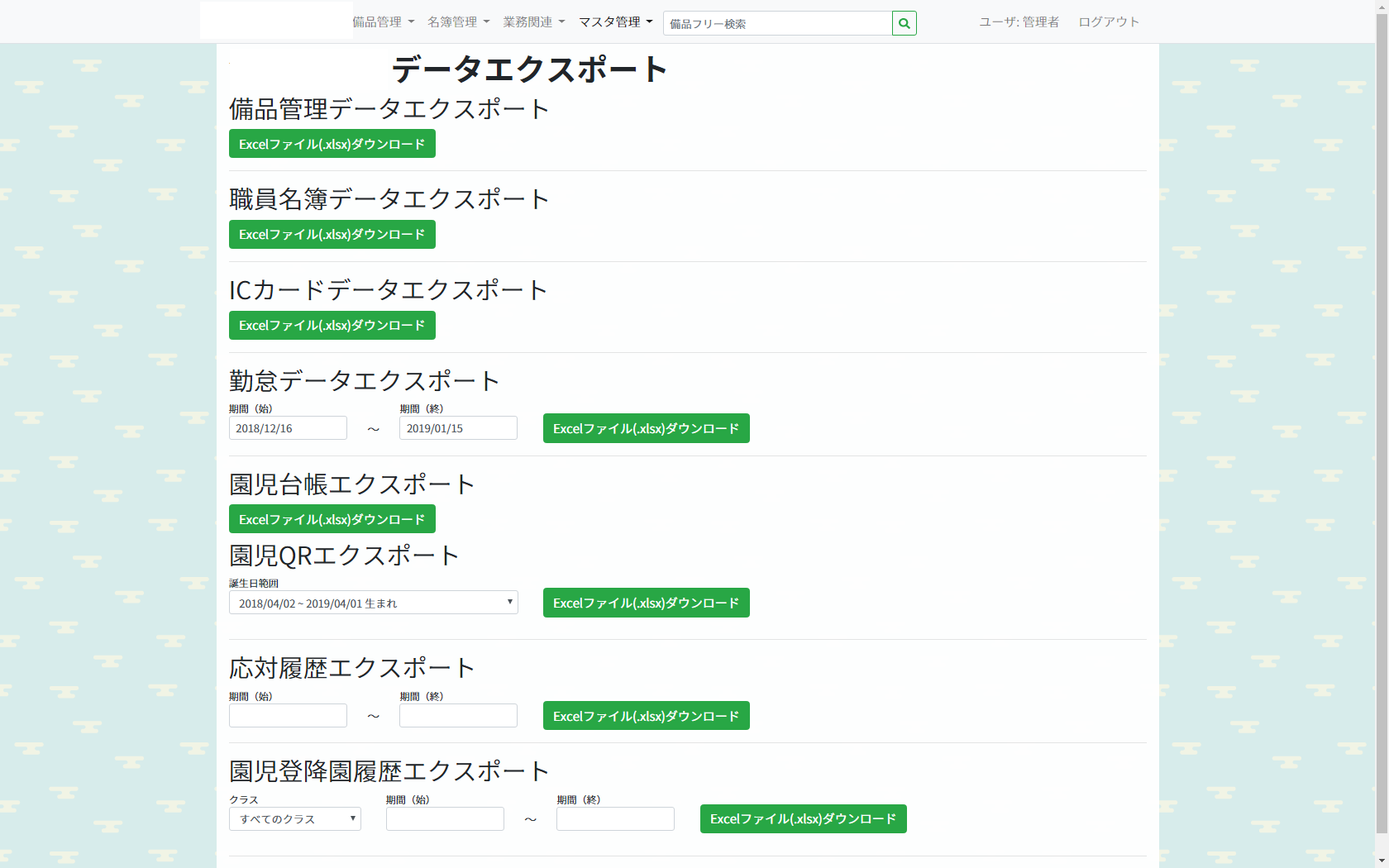This screenshot has height=868, width=1389.
Task: Click the ユーザ: 管理者 link
Action: (x=1019, y=22)
